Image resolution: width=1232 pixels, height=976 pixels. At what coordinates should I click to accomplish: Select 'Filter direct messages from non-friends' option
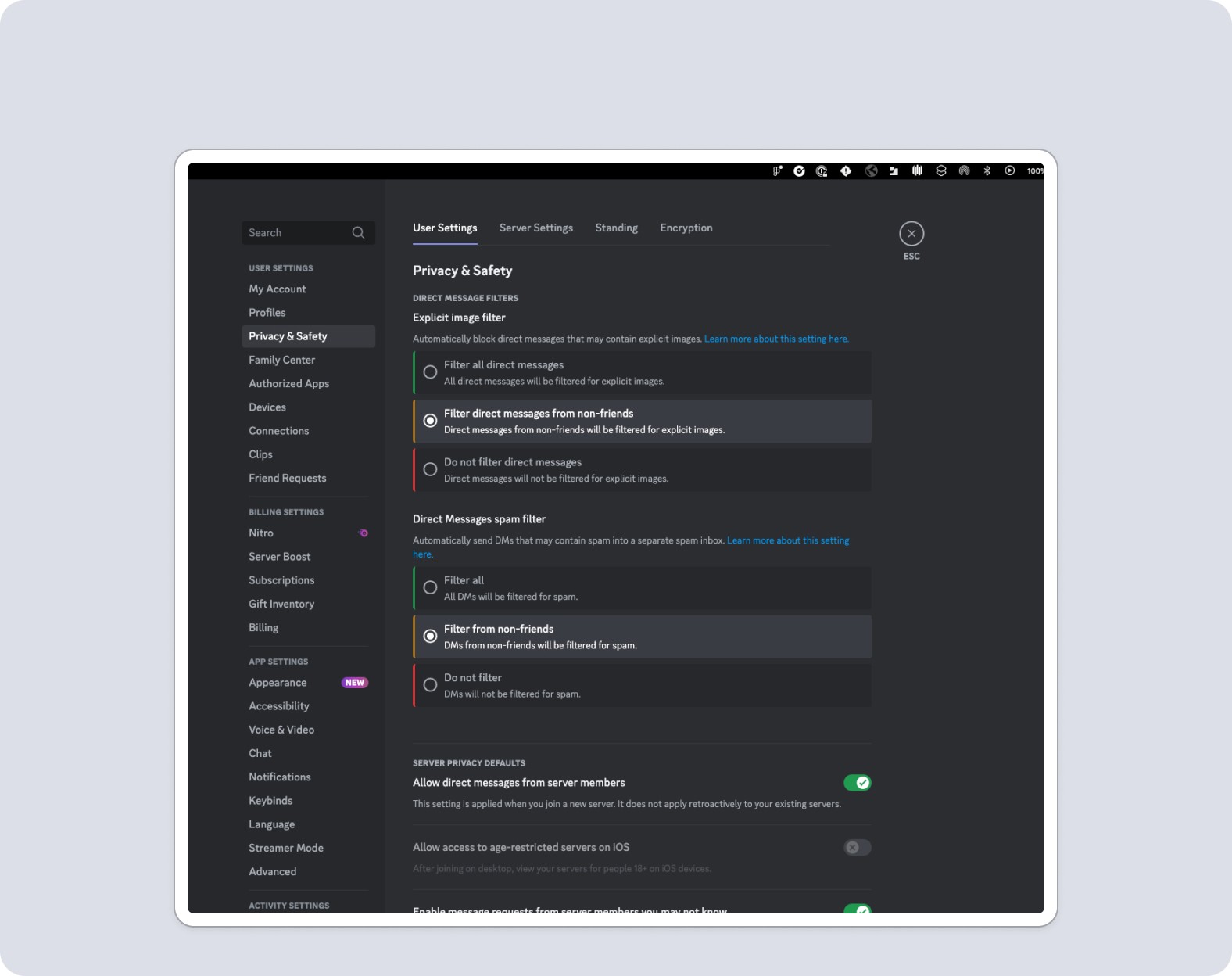pyautogui.click(x=642, y=422)
